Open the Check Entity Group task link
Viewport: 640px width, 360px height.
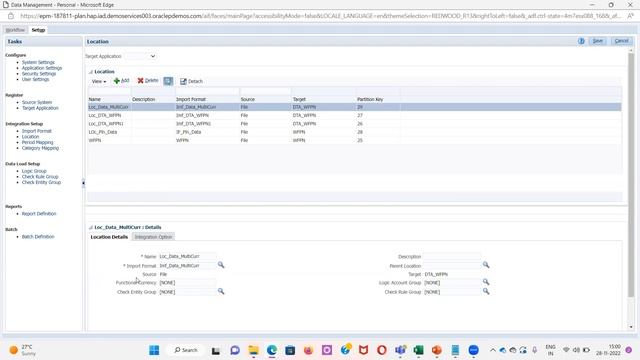pyautogui.click(x=41, y=182)
